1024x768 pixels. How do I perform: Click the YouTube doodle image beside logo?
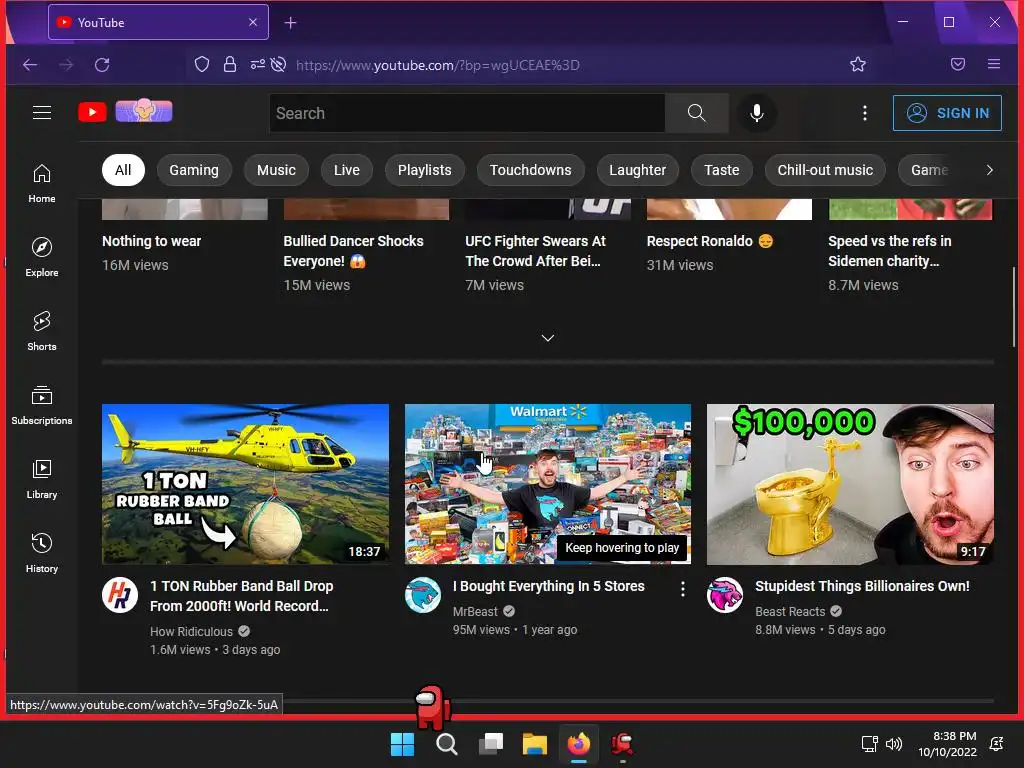coord(144,111)
